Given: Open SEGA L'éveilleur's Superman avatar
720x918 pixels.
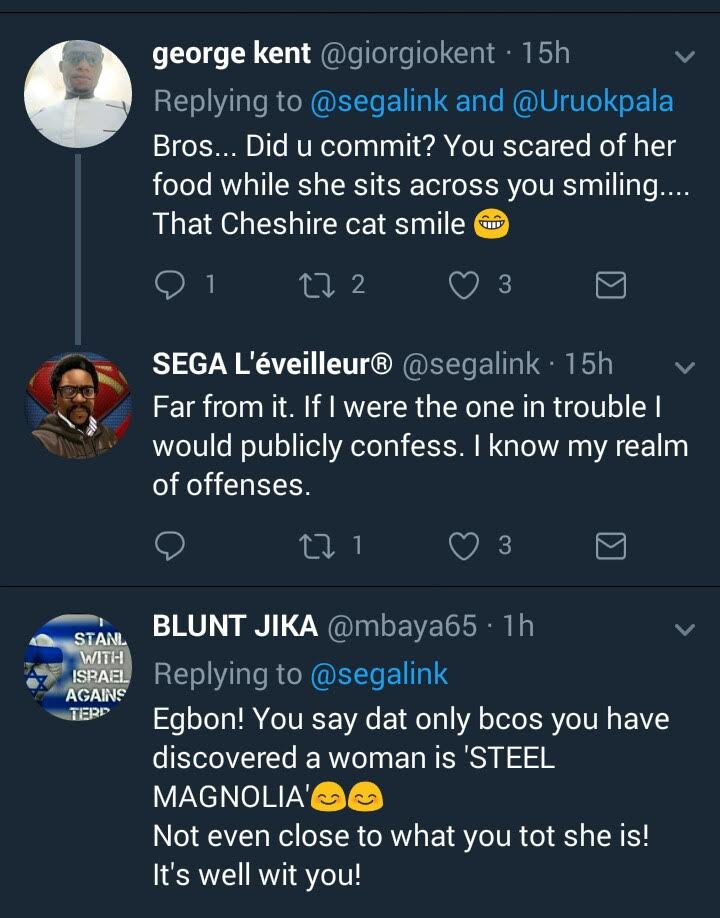Looking at the screenshot, I should [x=78, y=405].
